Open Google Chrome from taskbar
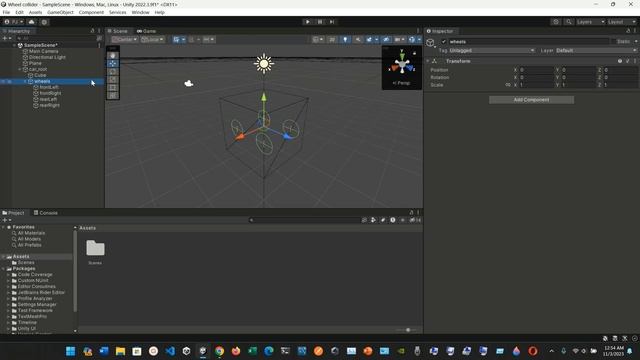The image size is (640, 360). [x=220, y=351]
